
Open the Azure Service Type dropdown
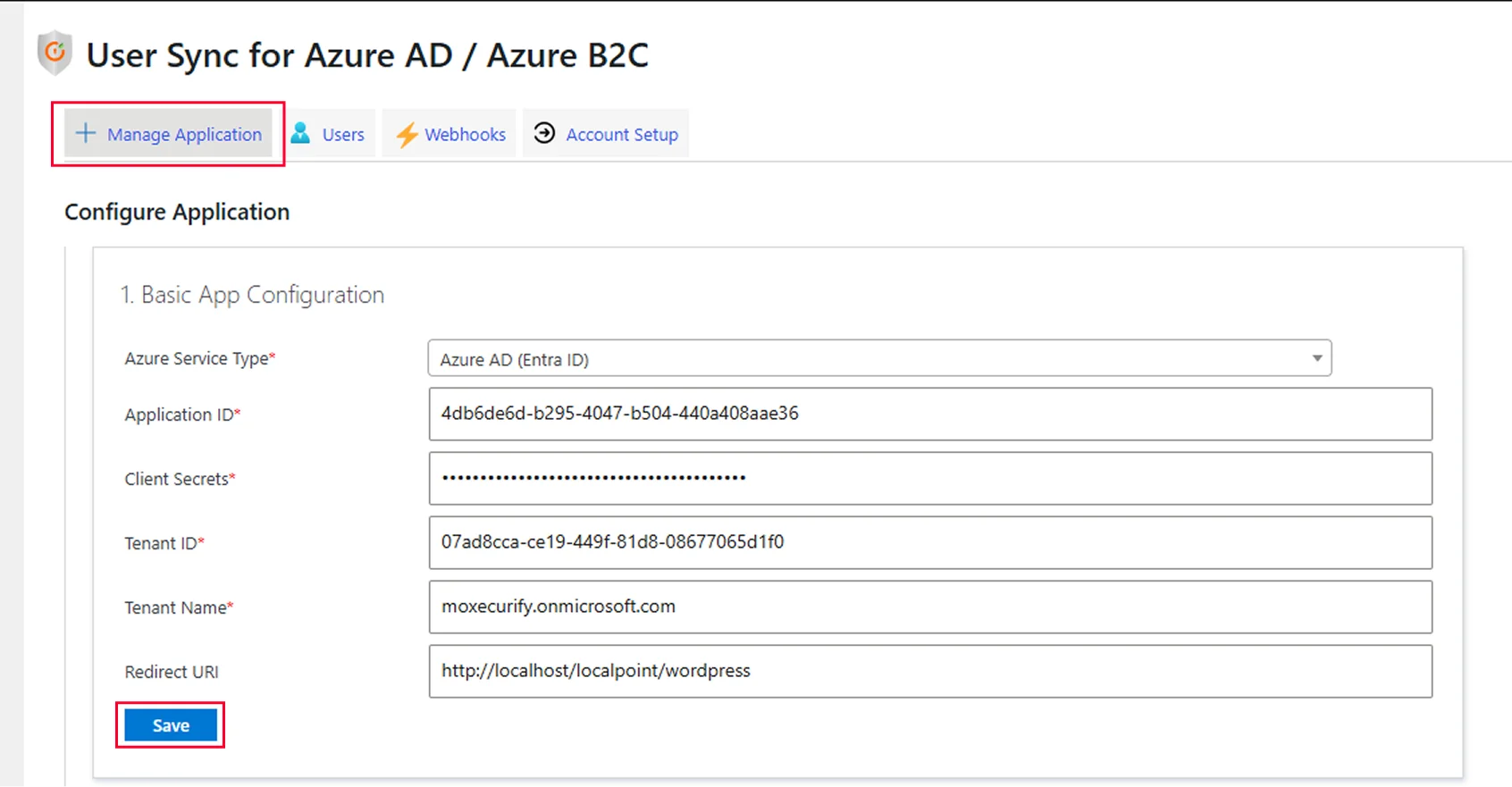[879, 358]
